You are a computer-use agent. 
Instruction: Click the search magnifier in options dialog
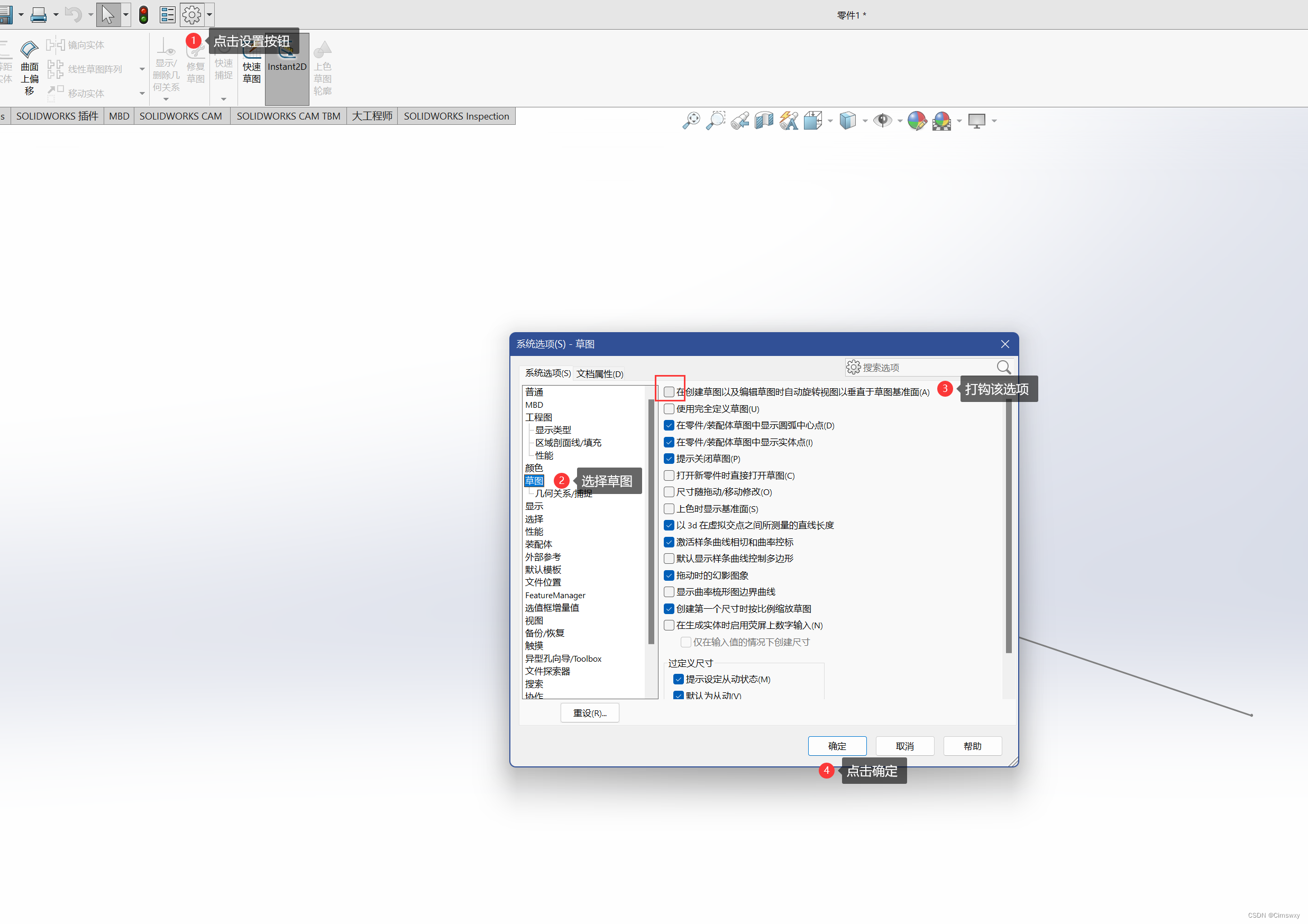(x=1003, y=368)
